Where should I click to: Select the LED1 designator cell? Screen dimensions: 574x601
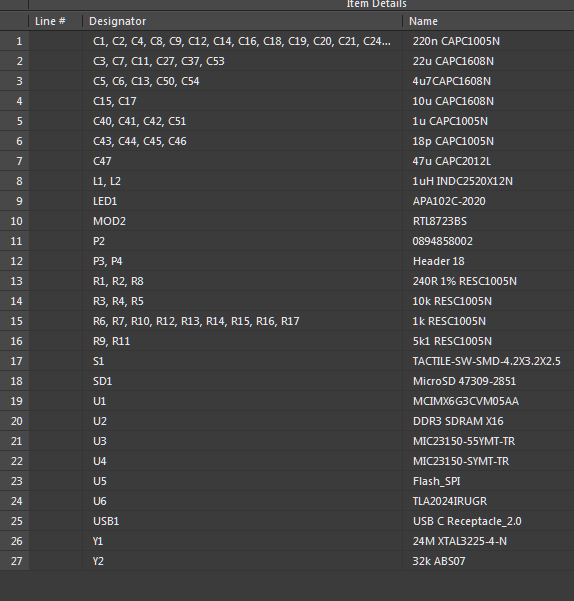[x=243, y=201]
